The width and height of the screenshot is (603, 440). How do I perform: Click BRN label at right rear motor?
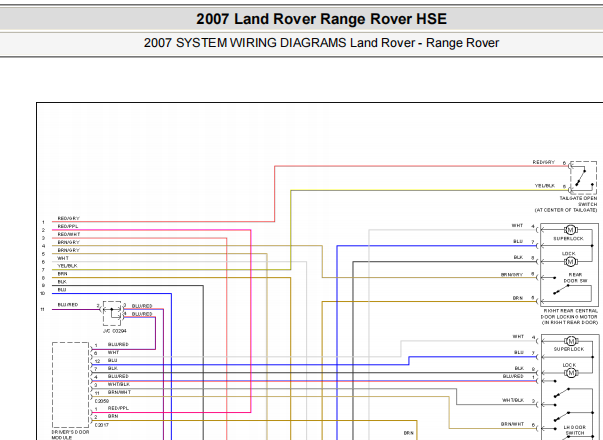click(x=518, y=298)
